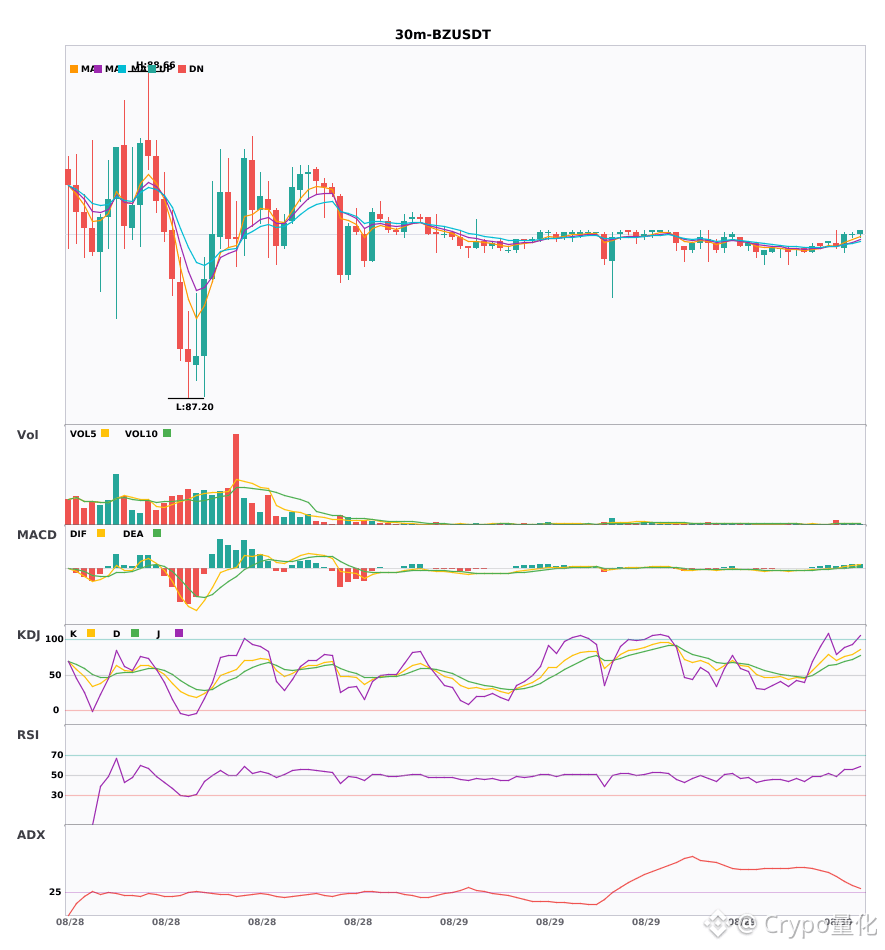Click the 100 axis value in KDJ
Viewport: 885px width, 950px height.
55,639
